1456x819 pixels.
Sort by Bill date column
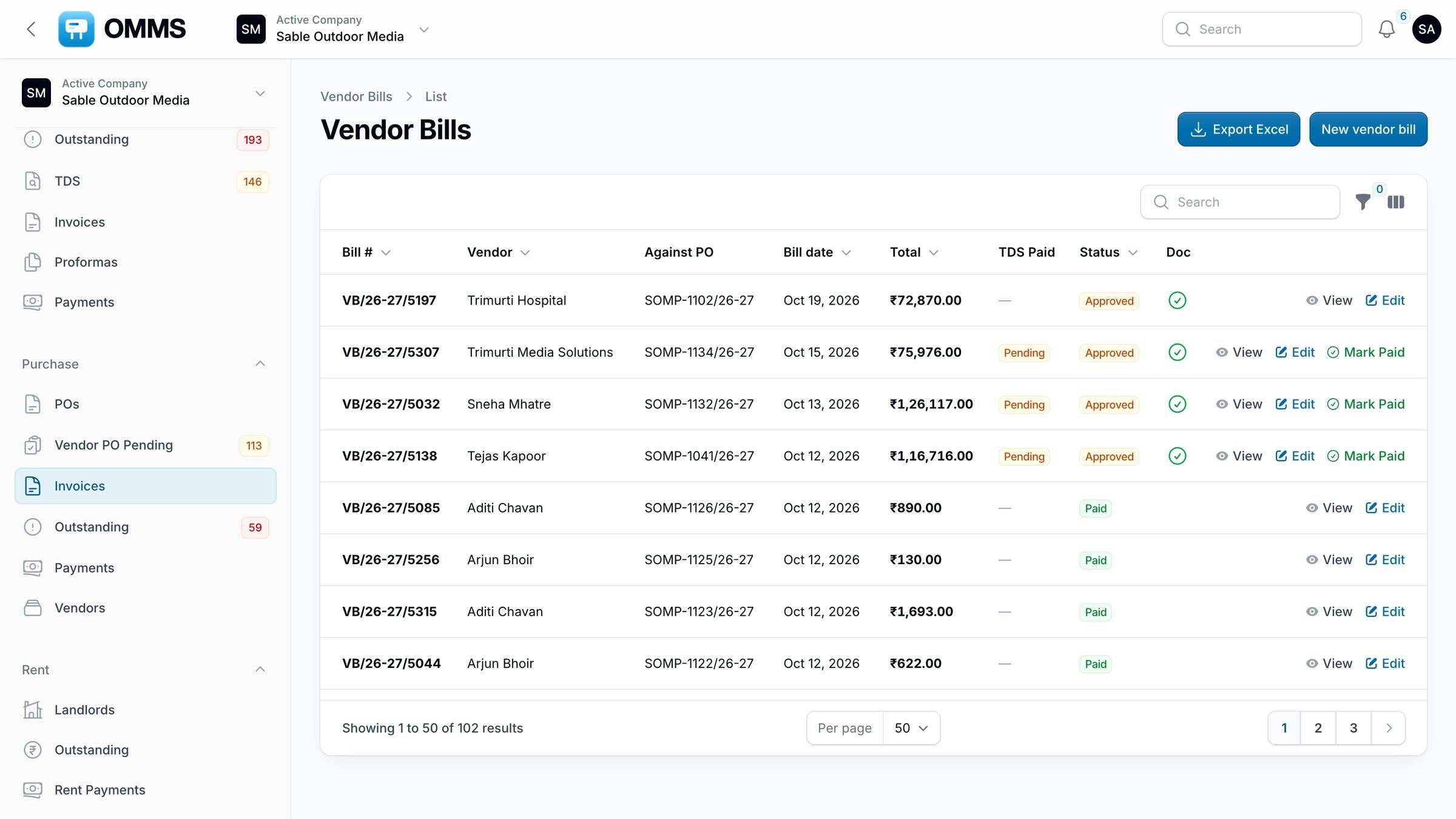[817, 252]
